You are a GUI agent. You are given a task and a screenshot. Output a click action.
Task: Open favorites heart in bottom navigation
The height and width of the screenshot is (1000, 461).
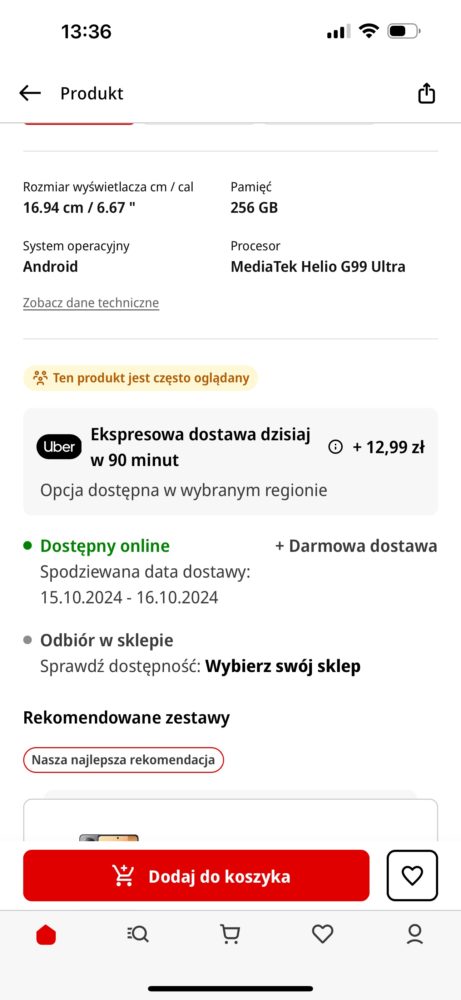[323, 934]
